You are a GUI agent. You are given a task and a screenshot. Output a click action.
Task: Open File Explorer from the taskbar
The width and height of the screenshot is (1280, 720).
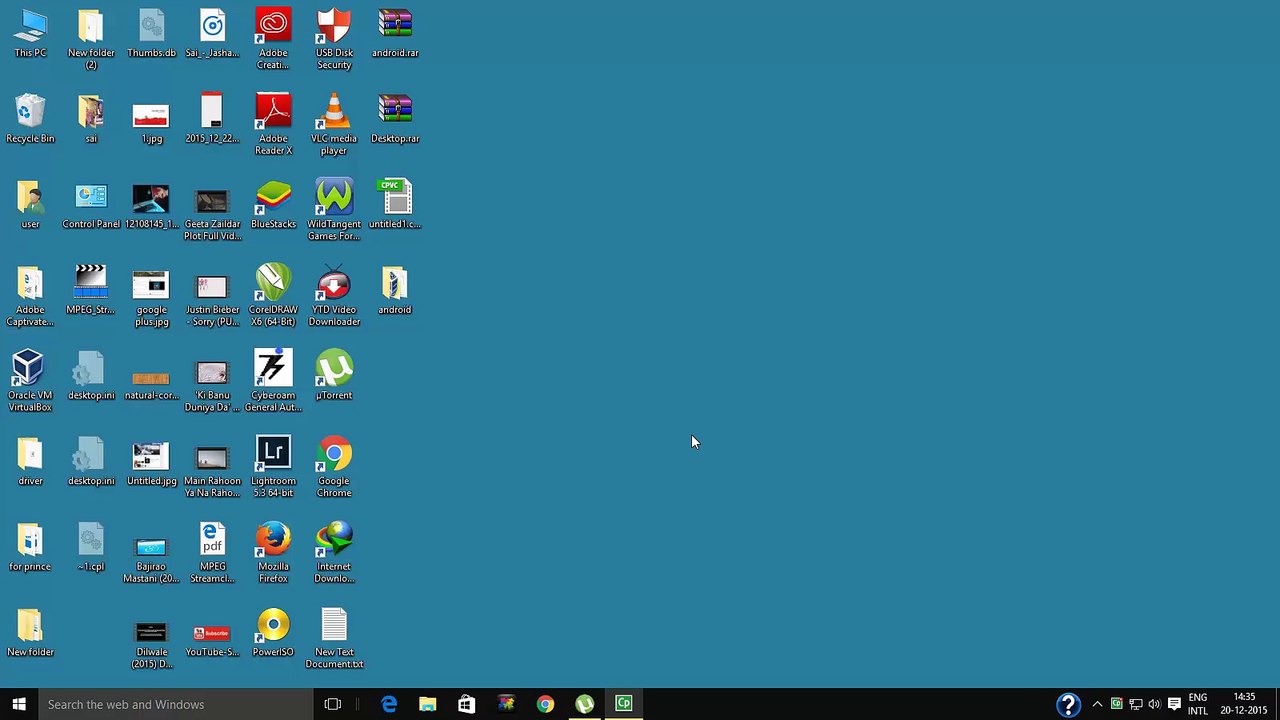[x=428, y=704]
